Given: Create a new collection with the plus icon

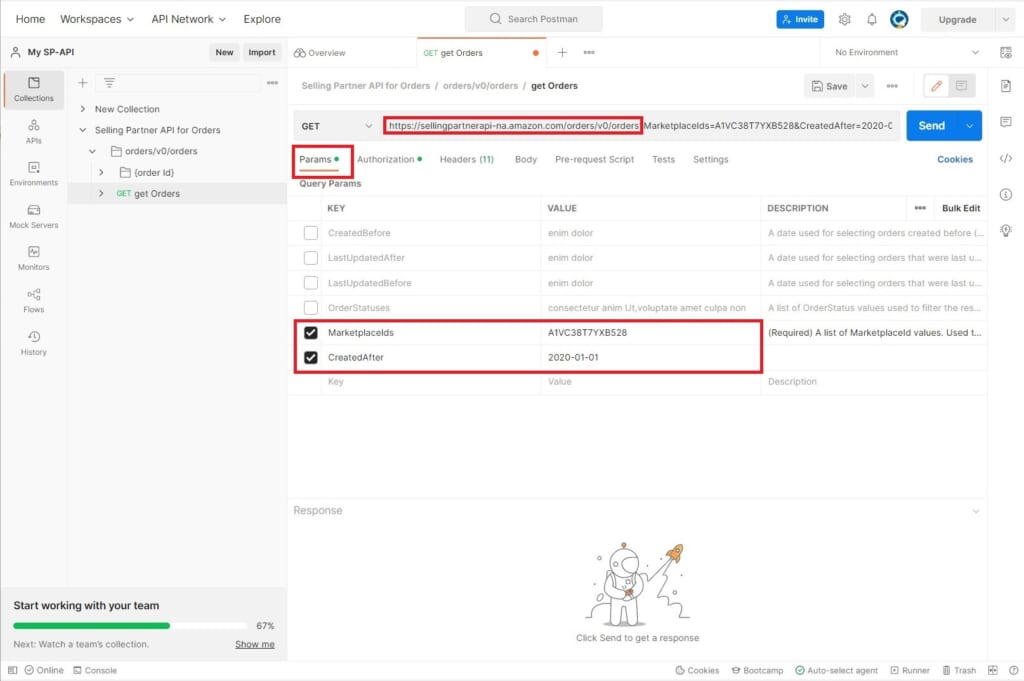Looking at the screenshot, I should [83, 83].
